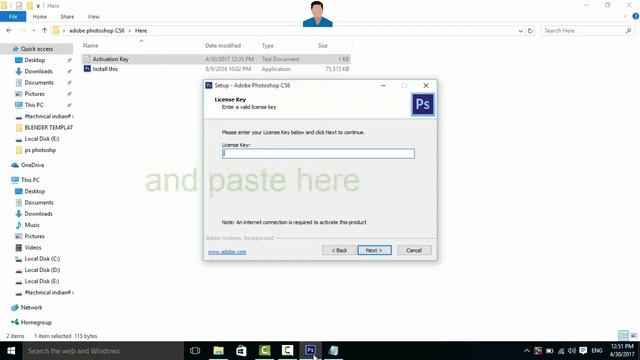
Task: Click the Next button in setup dialog
Action: click(x=374, y=250)
